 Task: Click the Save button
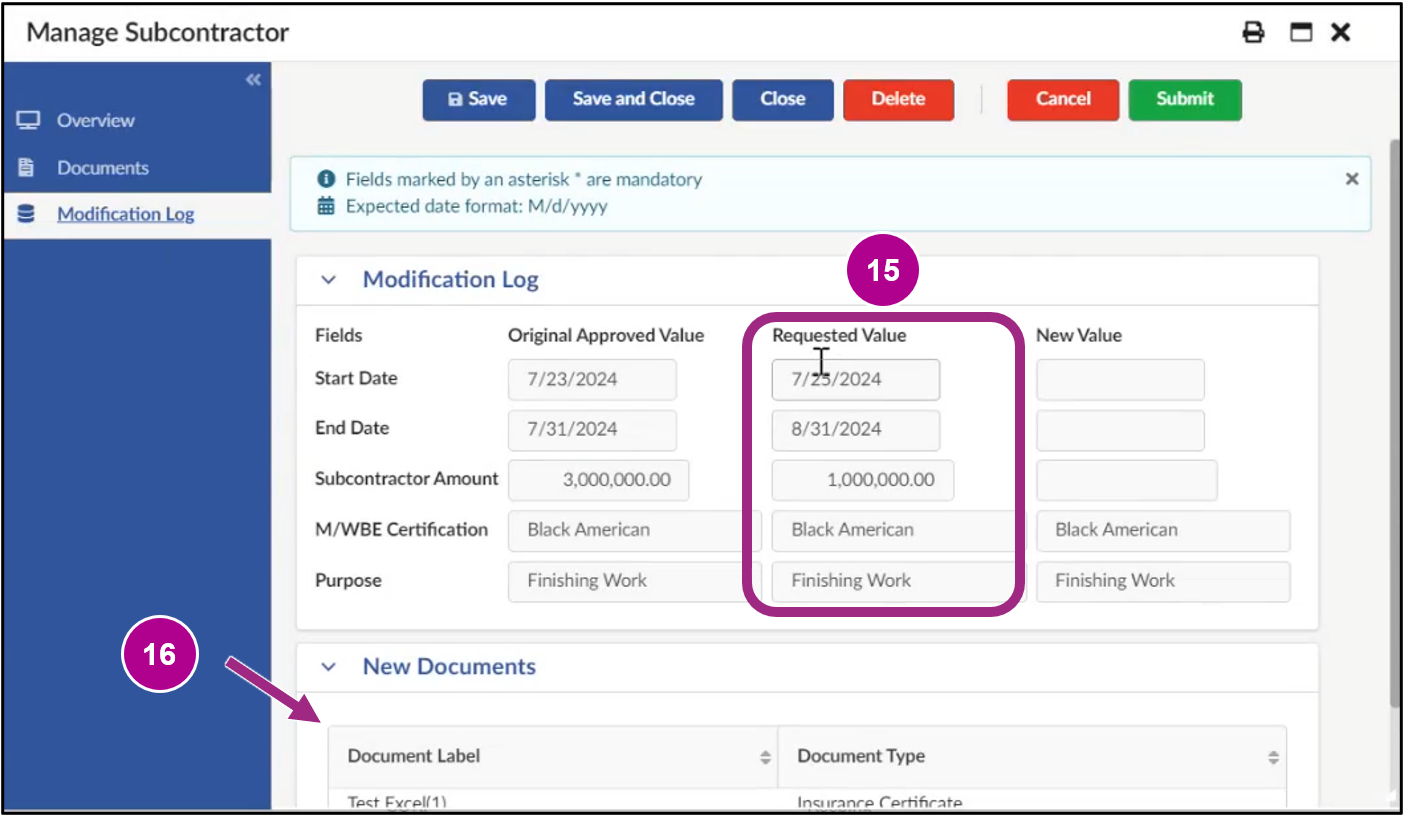(478, 99)
